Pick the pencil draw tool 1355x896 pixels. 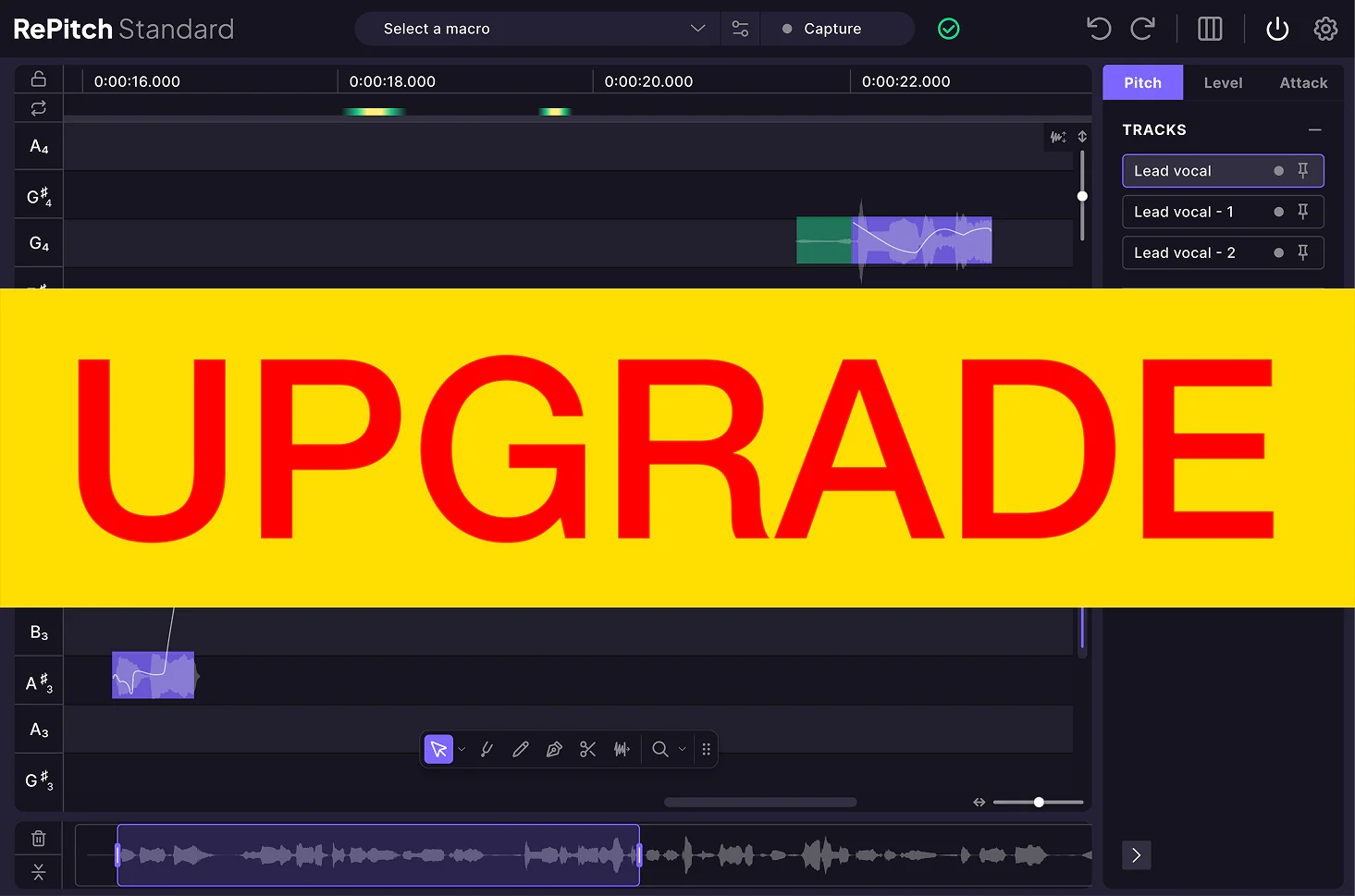click(521, 749)
